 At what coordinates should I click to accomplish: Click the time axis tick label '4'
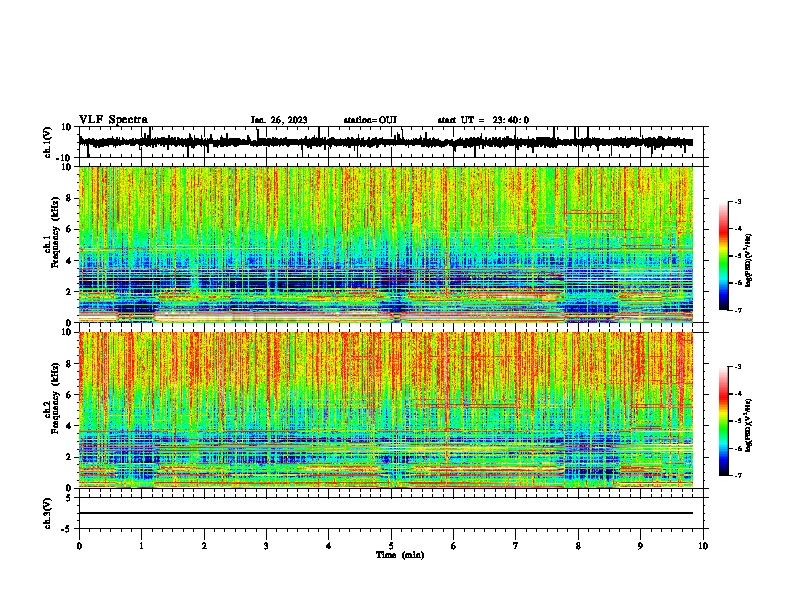[x=329, y=546]
